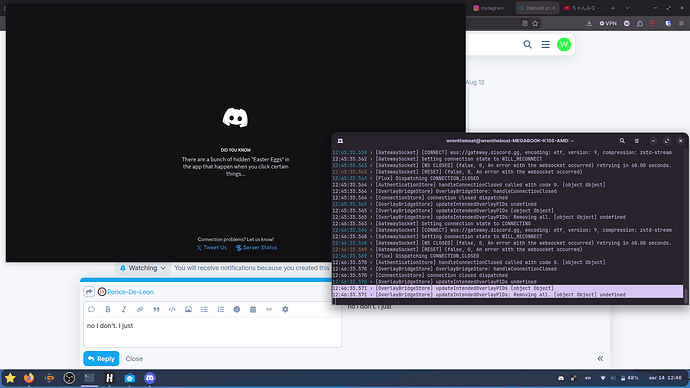Open the browser extensions puzzle icon

640,23
